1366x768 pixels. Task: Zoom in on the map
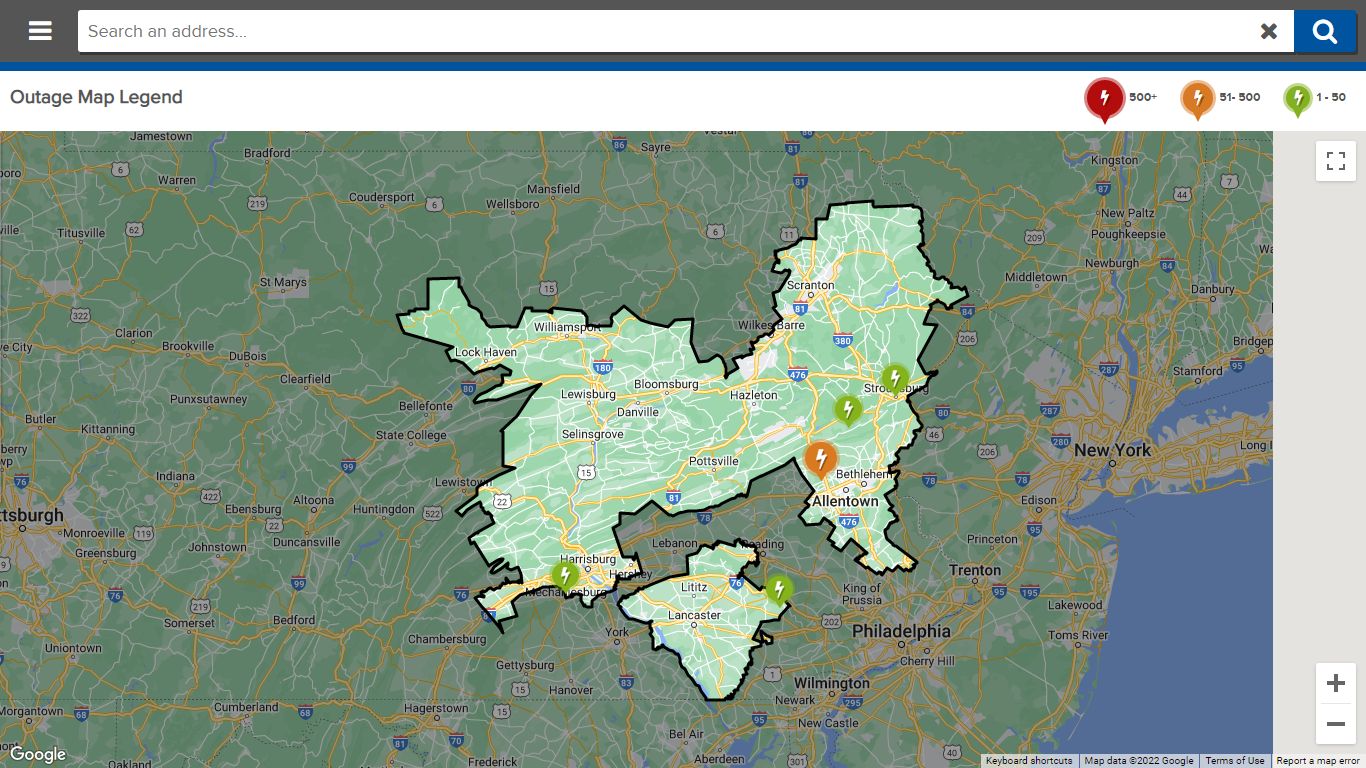(x=1336, y=684)
